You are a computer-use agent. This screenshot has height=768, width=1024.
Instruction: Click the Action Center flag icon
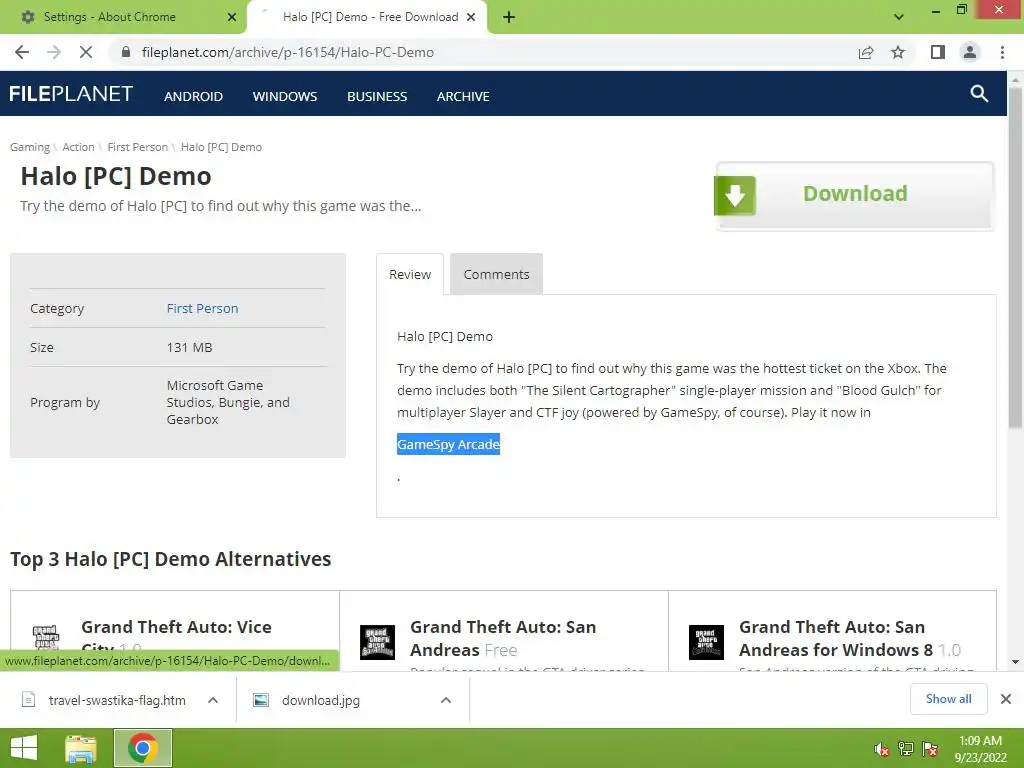930,749
